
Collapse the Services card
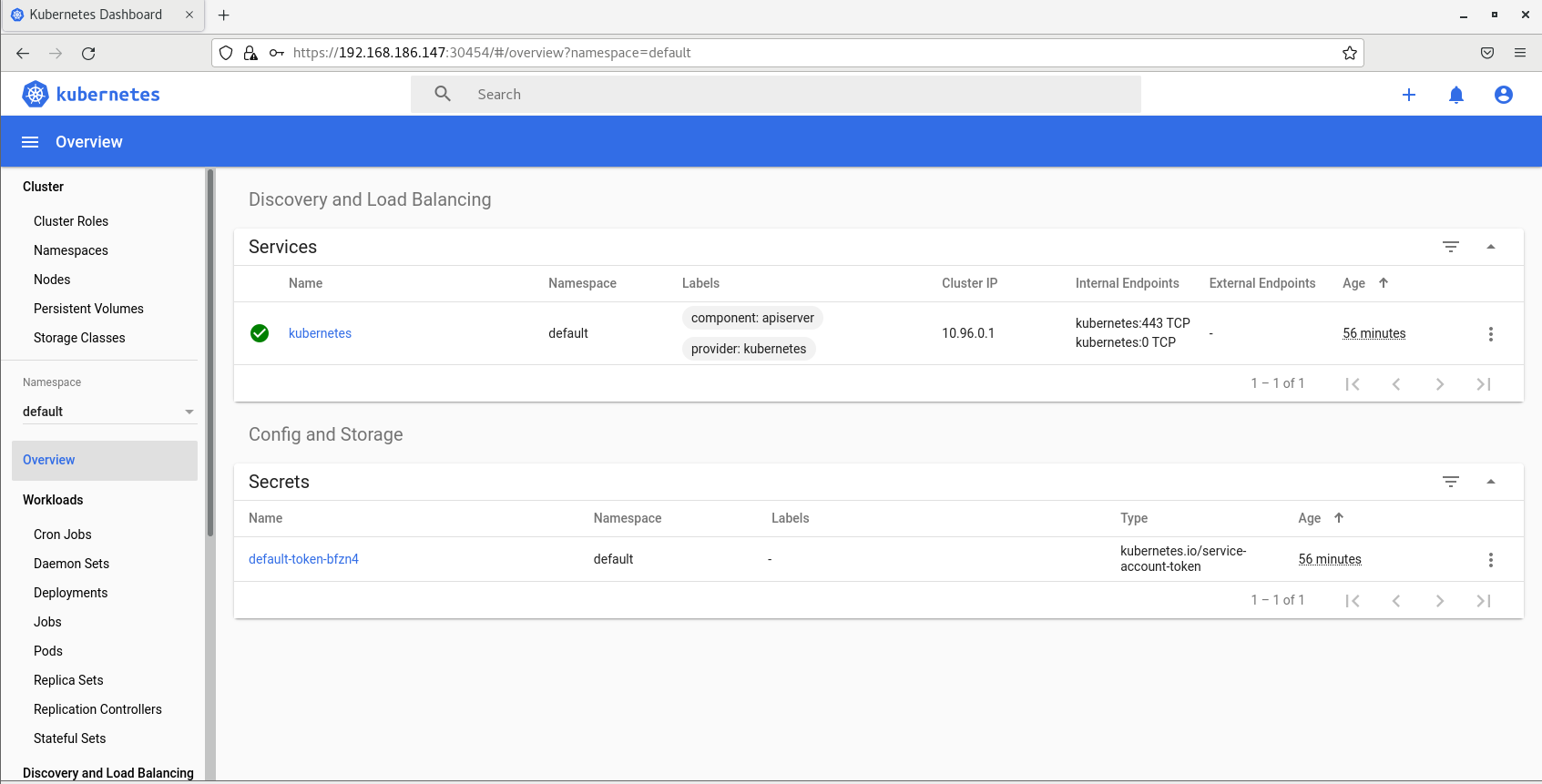(1490, 247)
